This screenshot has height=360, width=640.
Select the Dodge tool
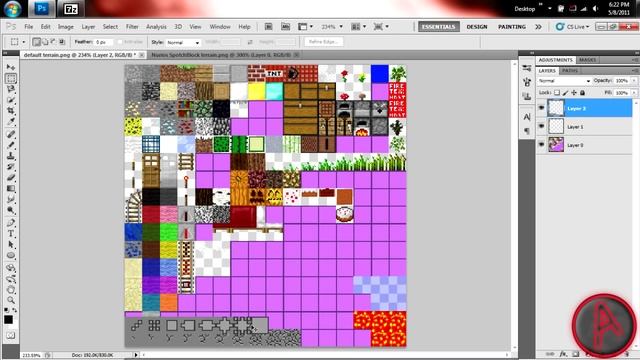point(11,211)
